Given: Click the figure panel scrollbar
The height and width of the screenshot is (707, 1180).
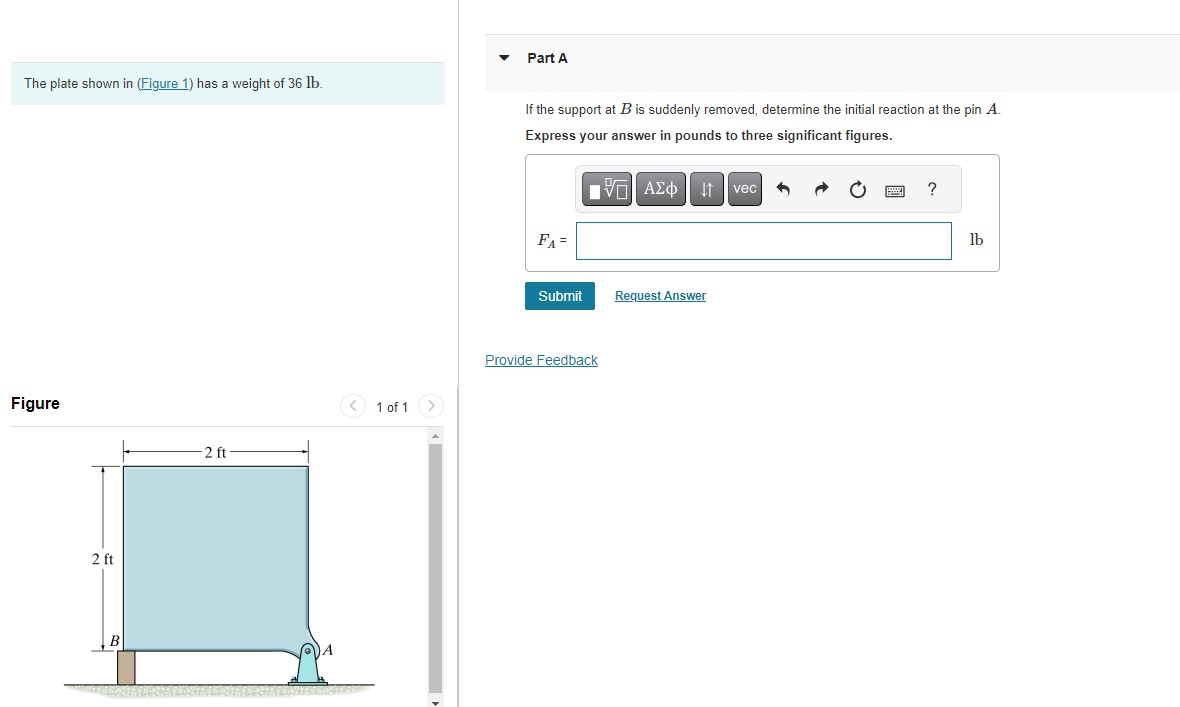Looking at the screenshot, I should pyautogui.click(x=435, y=568).
